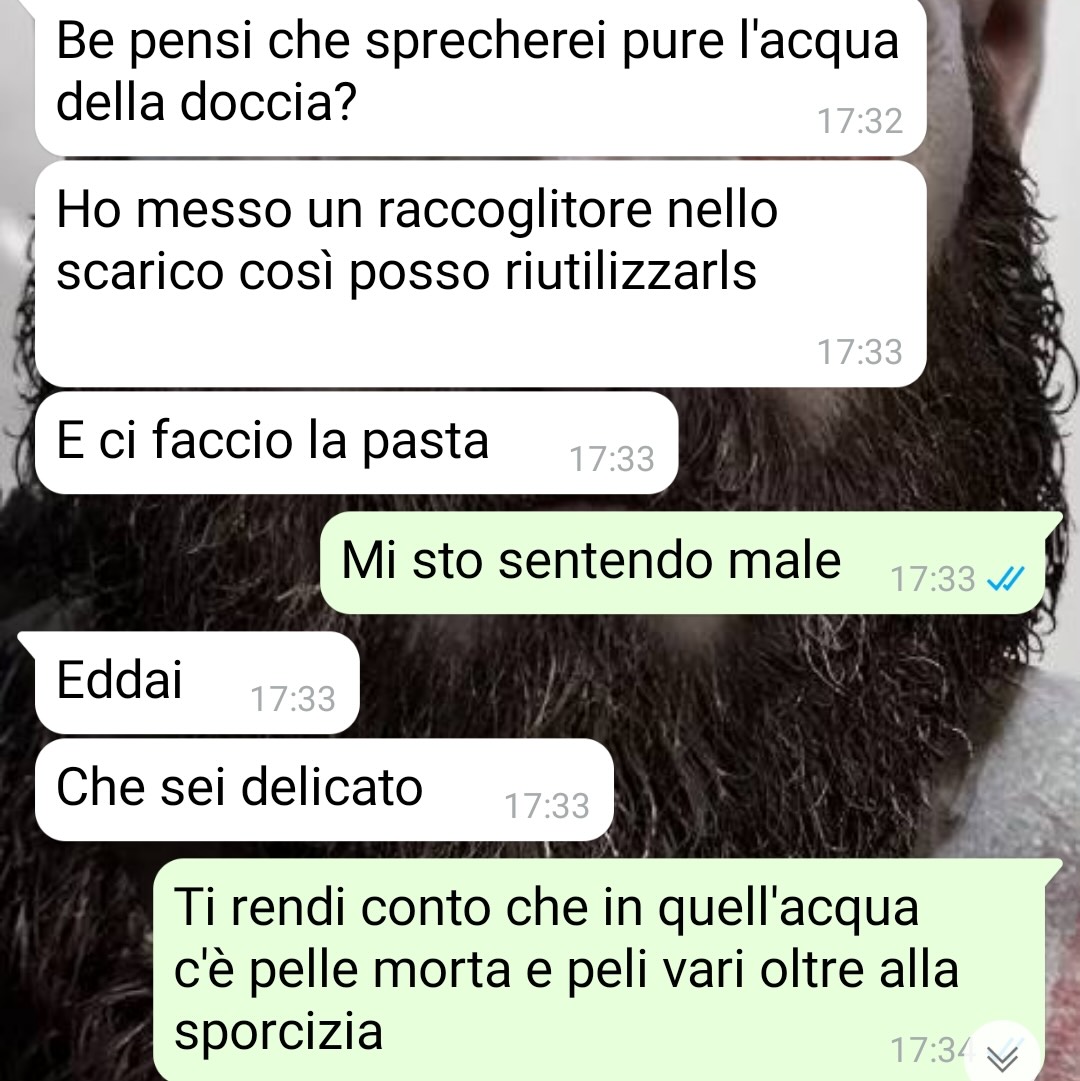The image size is (1080, 1081).
Task: Tap the beard wallpaper background right of "Eddai"
Action: pyautogui.click(x=689, y=683)
